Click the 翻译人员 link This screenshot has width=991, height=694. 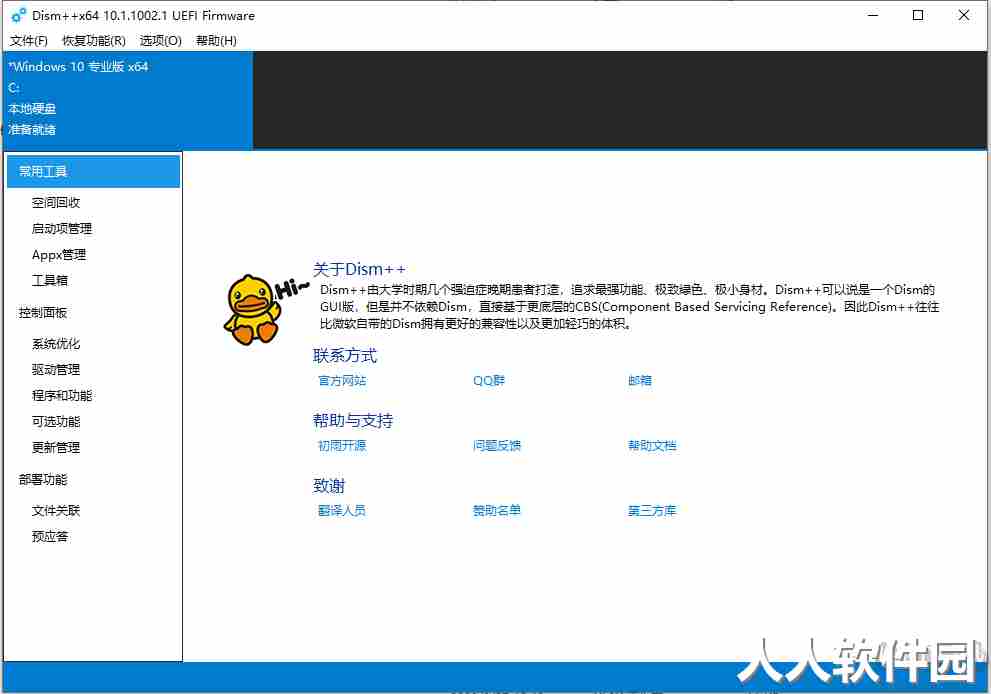[x=342, y=511]
